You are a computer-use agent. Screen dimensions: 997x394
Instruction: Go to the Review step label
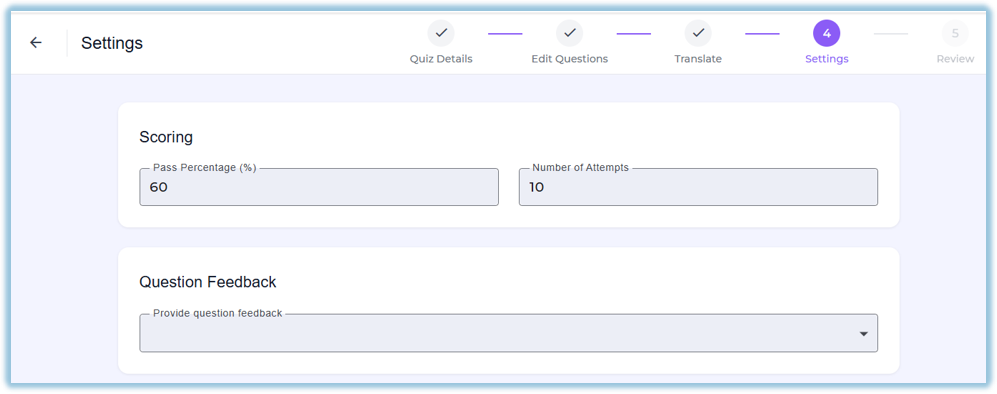point(955,59)
